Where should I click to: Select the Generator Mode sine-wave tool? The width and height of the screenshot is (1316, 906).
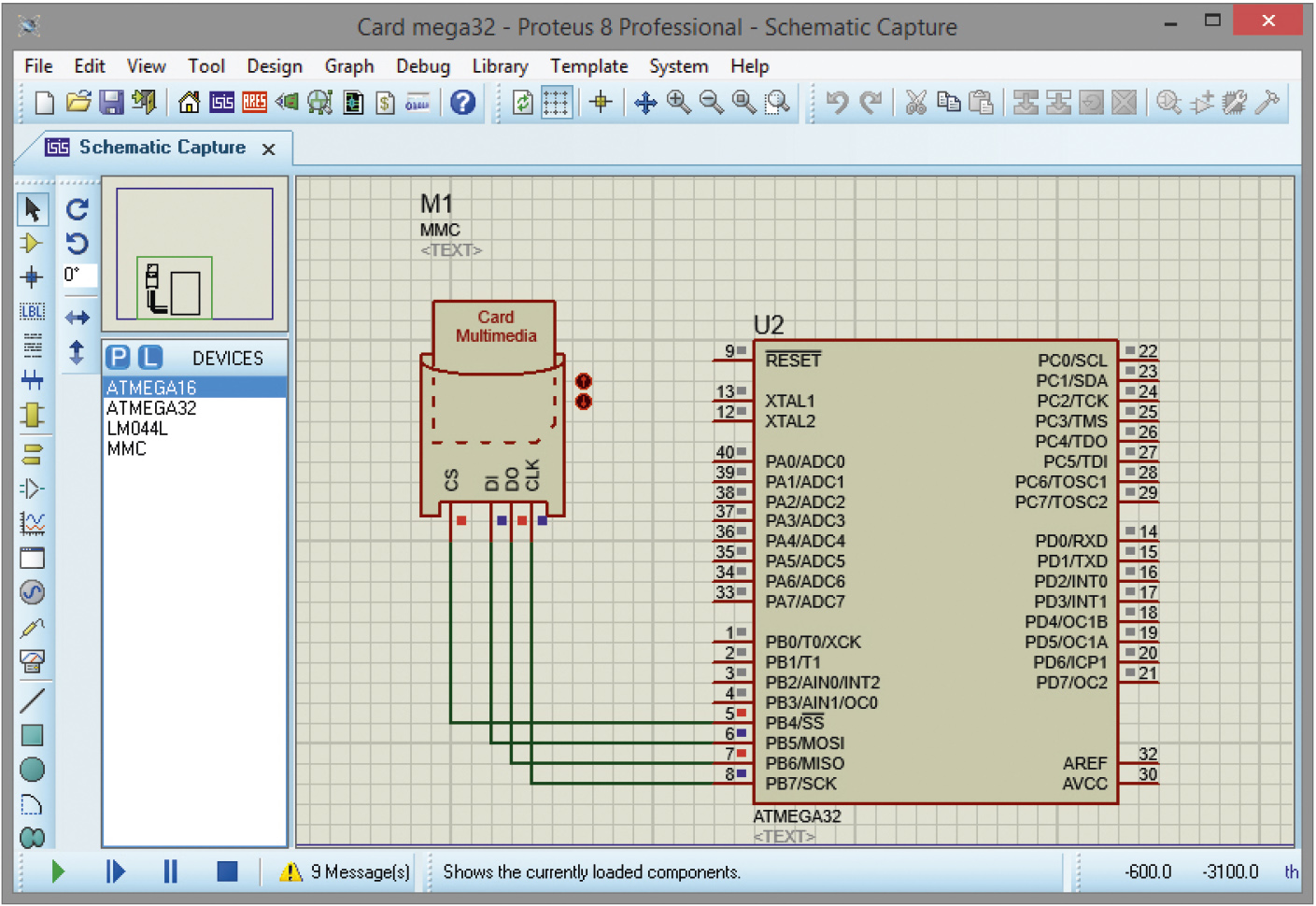(32, 592)
